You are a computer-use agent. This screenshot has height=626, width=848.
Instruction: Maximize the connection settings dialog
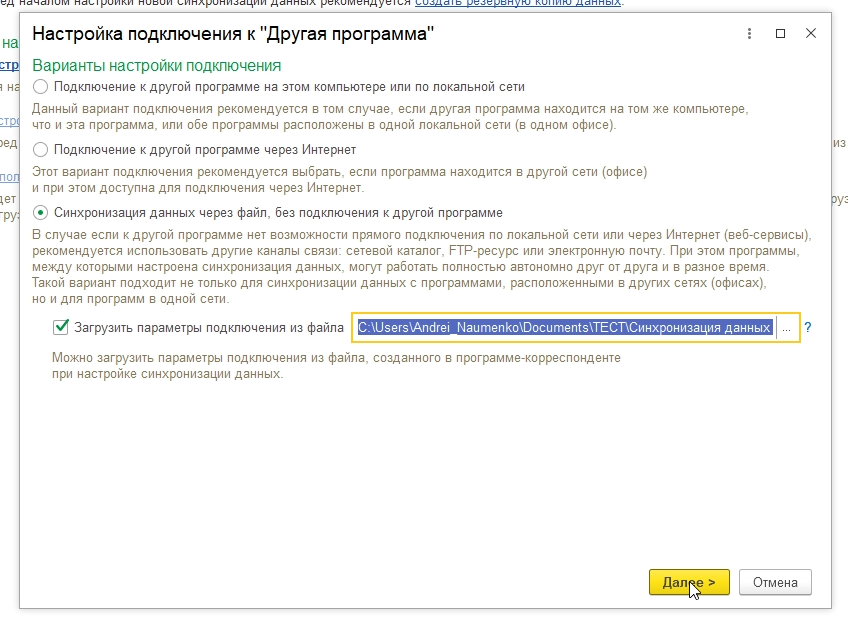coord(781,34)
